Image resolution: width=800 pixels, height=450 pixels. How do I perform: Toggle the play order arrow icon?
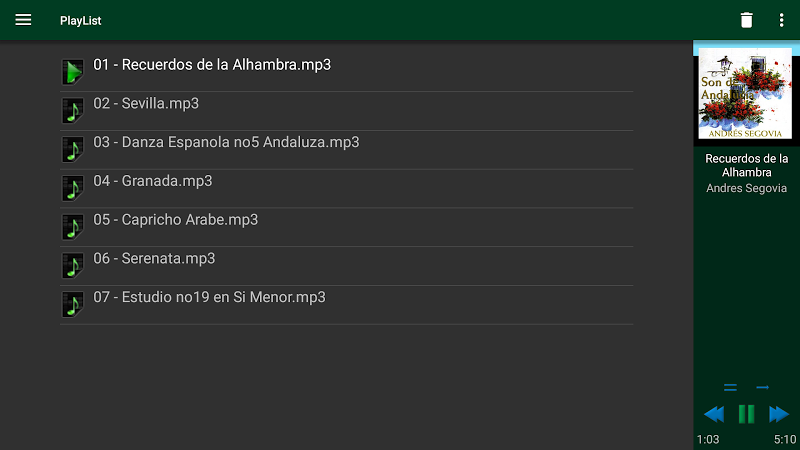click(x=763, y=387)
